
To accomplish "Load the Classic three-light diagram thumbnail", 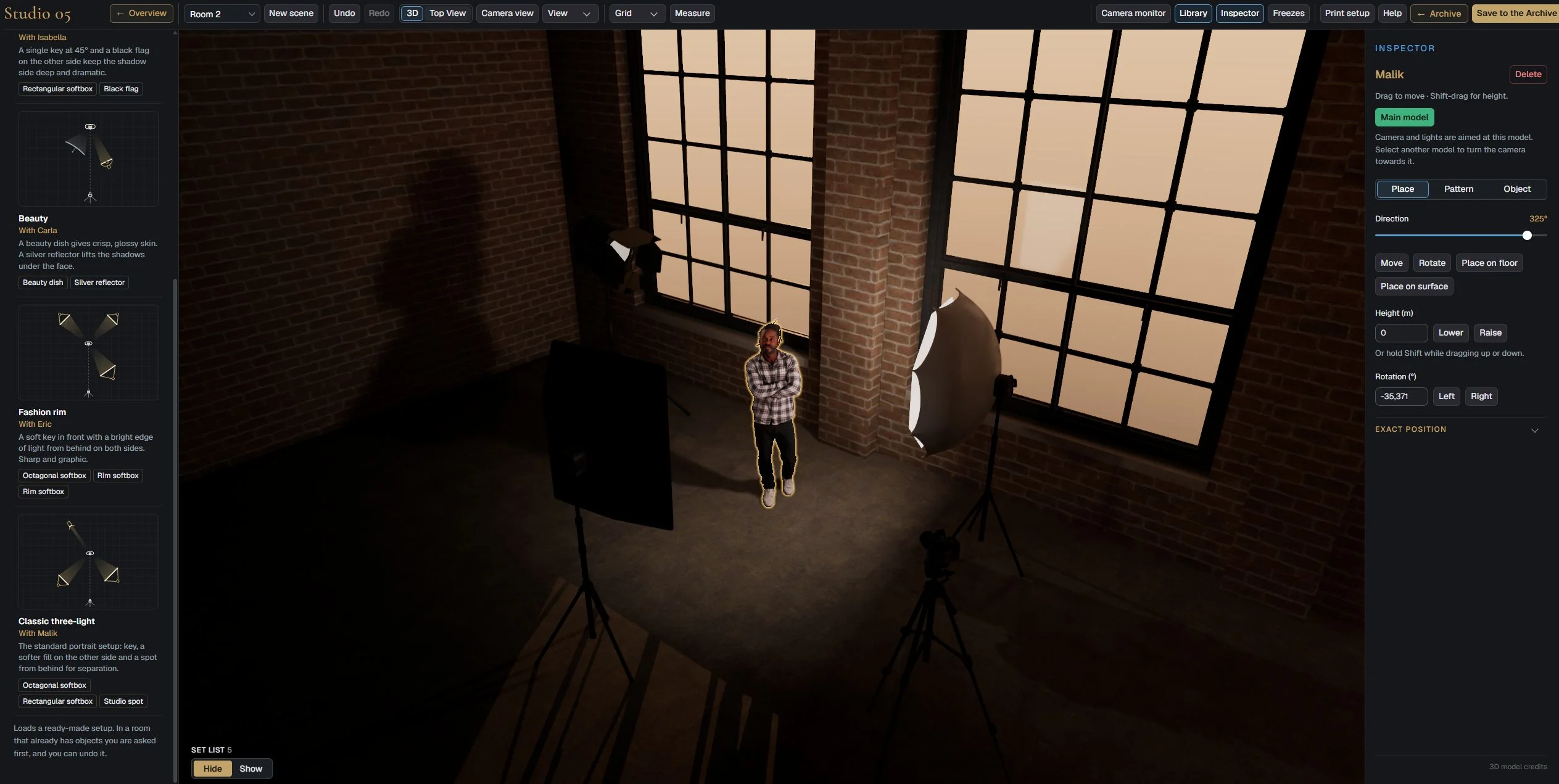I will coord(88,562).
